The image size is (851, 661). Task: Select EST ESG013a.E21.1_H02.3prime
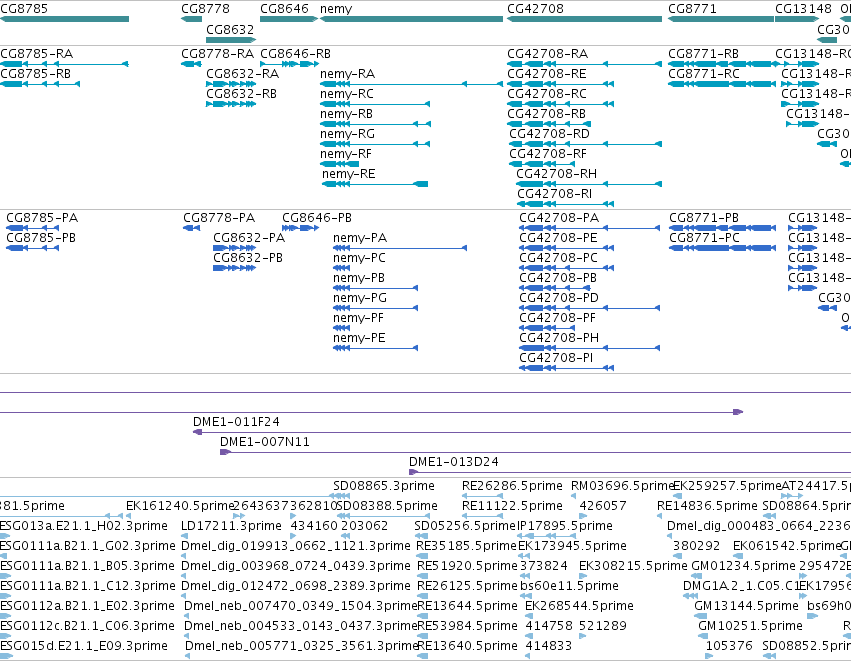[84, 526]
